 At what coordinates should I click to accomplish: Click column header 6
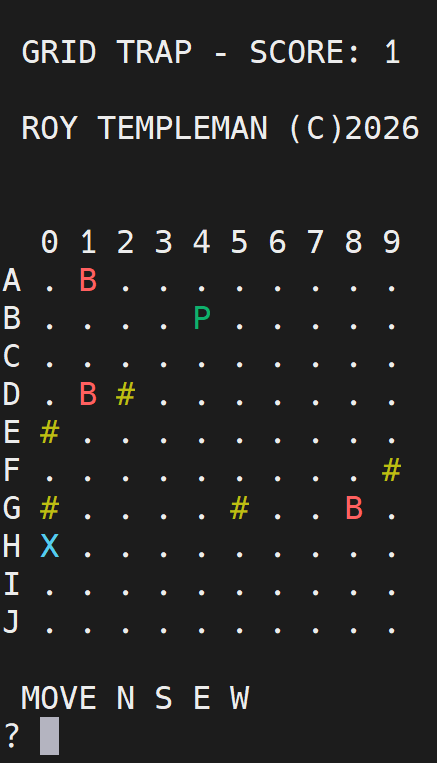click(x=277, y=242)
